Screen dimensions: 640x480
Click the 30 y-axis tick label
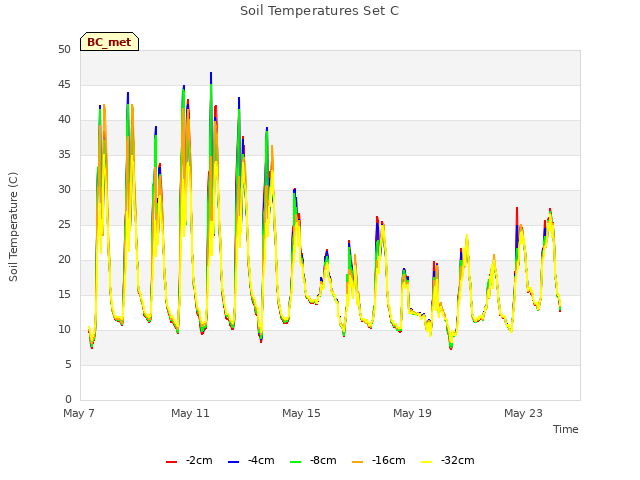click(64, 189)
